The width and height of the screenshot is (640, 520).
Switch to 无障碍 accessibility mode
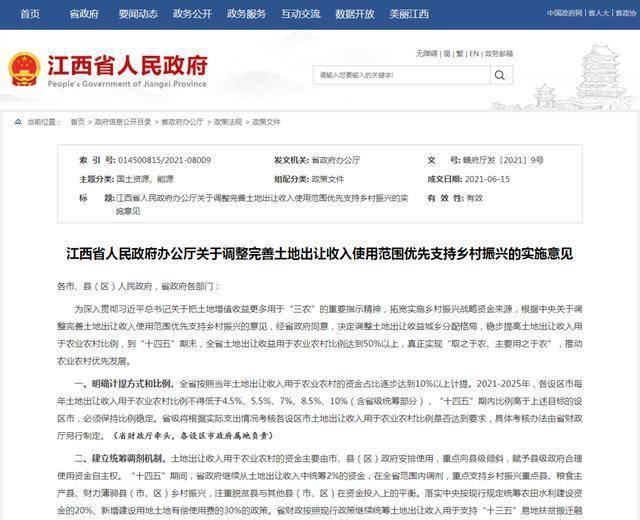[x=427, y=53]
